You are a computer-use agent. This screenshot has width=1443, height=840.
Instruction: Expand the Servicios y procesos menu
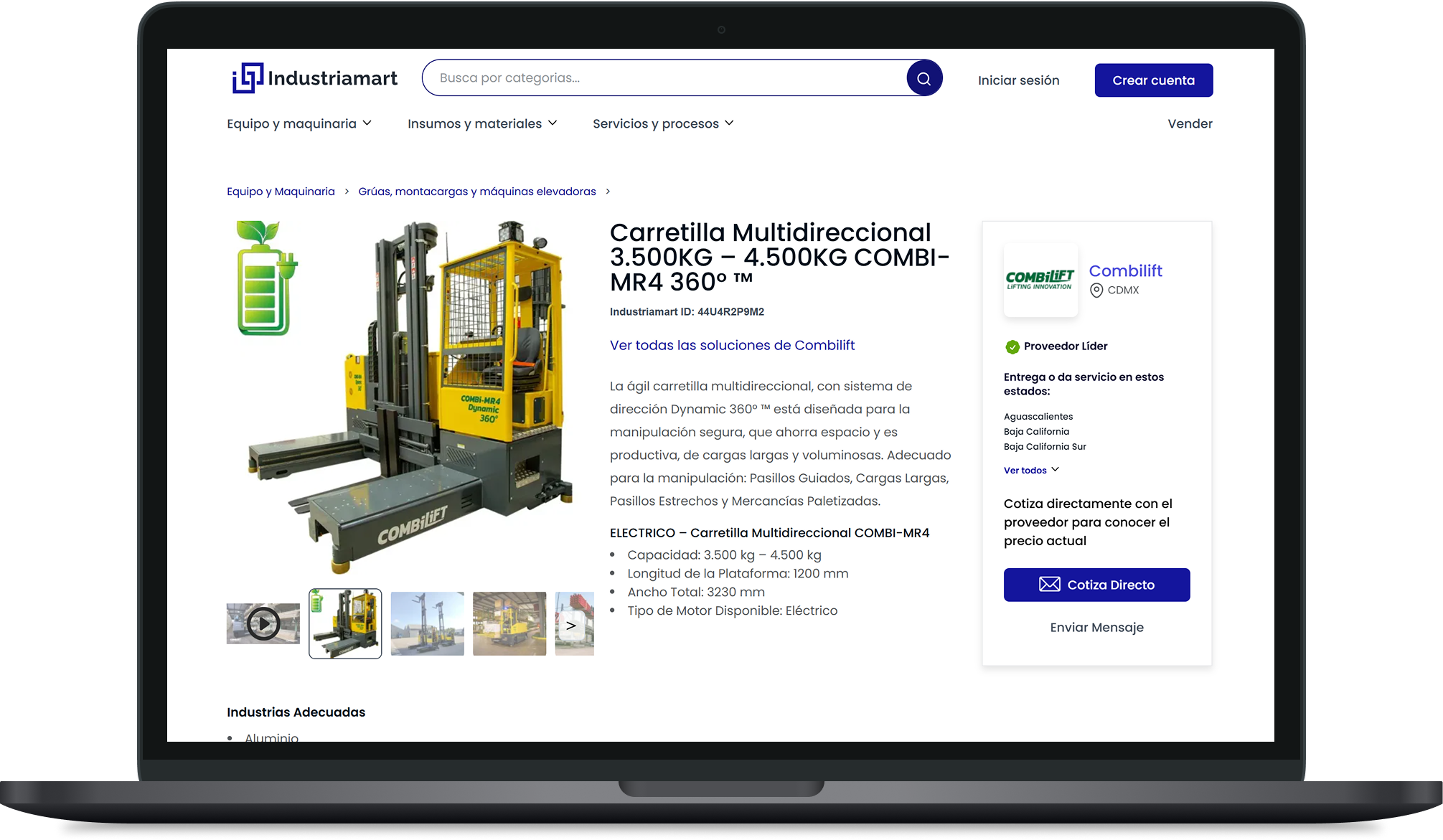tap(663, 123)
